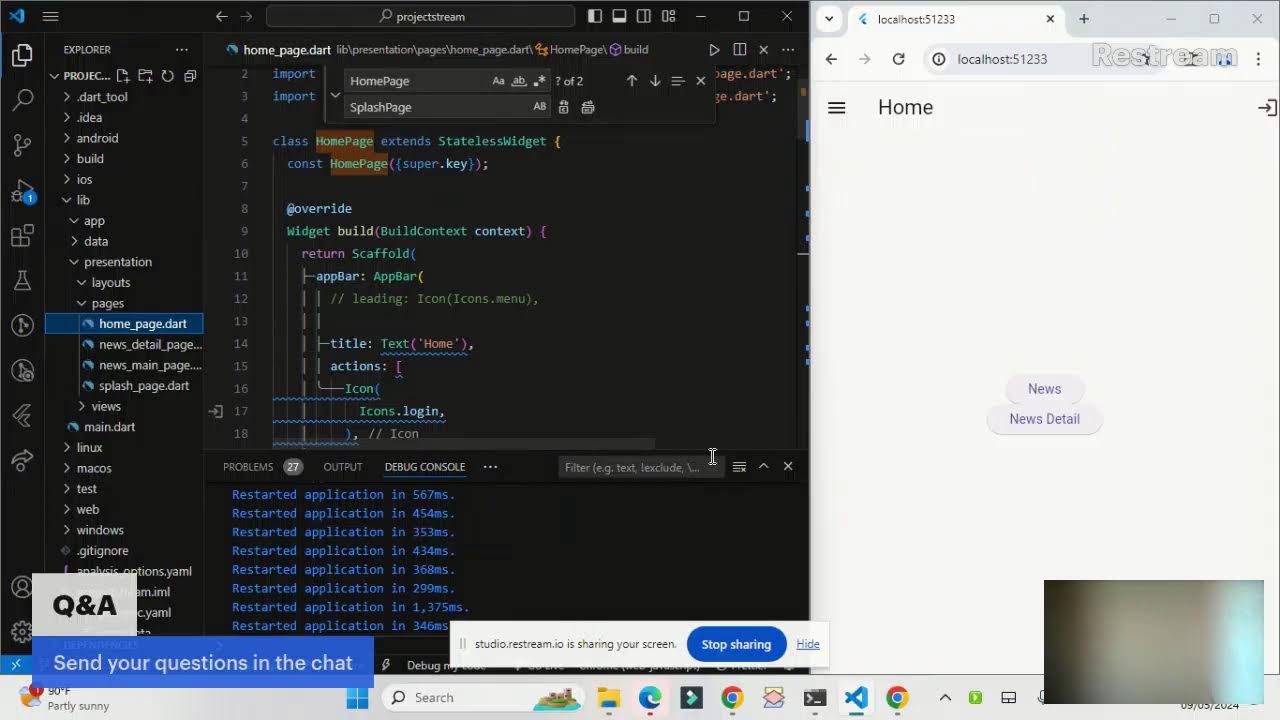Click New File icon in Explorer header
The height and width of the screenshot is (720, 1280).
pos(123,76)
